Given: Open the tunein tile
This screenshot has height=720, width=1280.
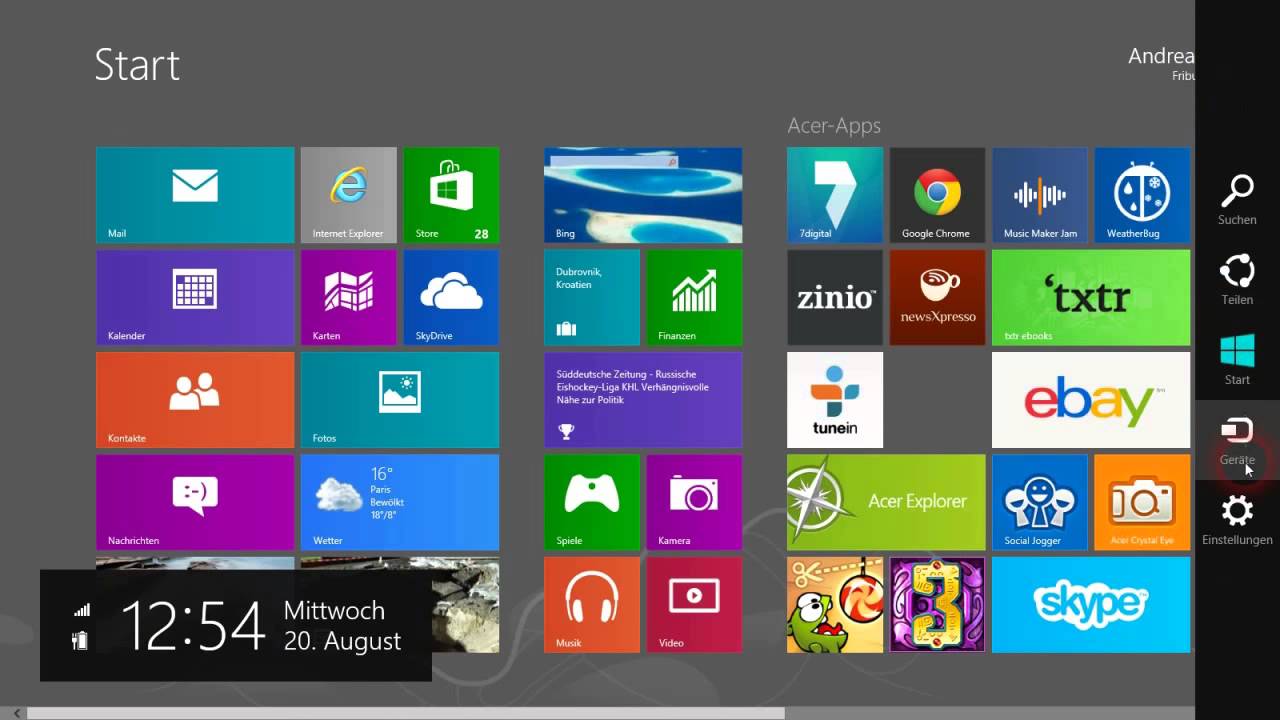Looking at the screenshot, I should [835, 400].
